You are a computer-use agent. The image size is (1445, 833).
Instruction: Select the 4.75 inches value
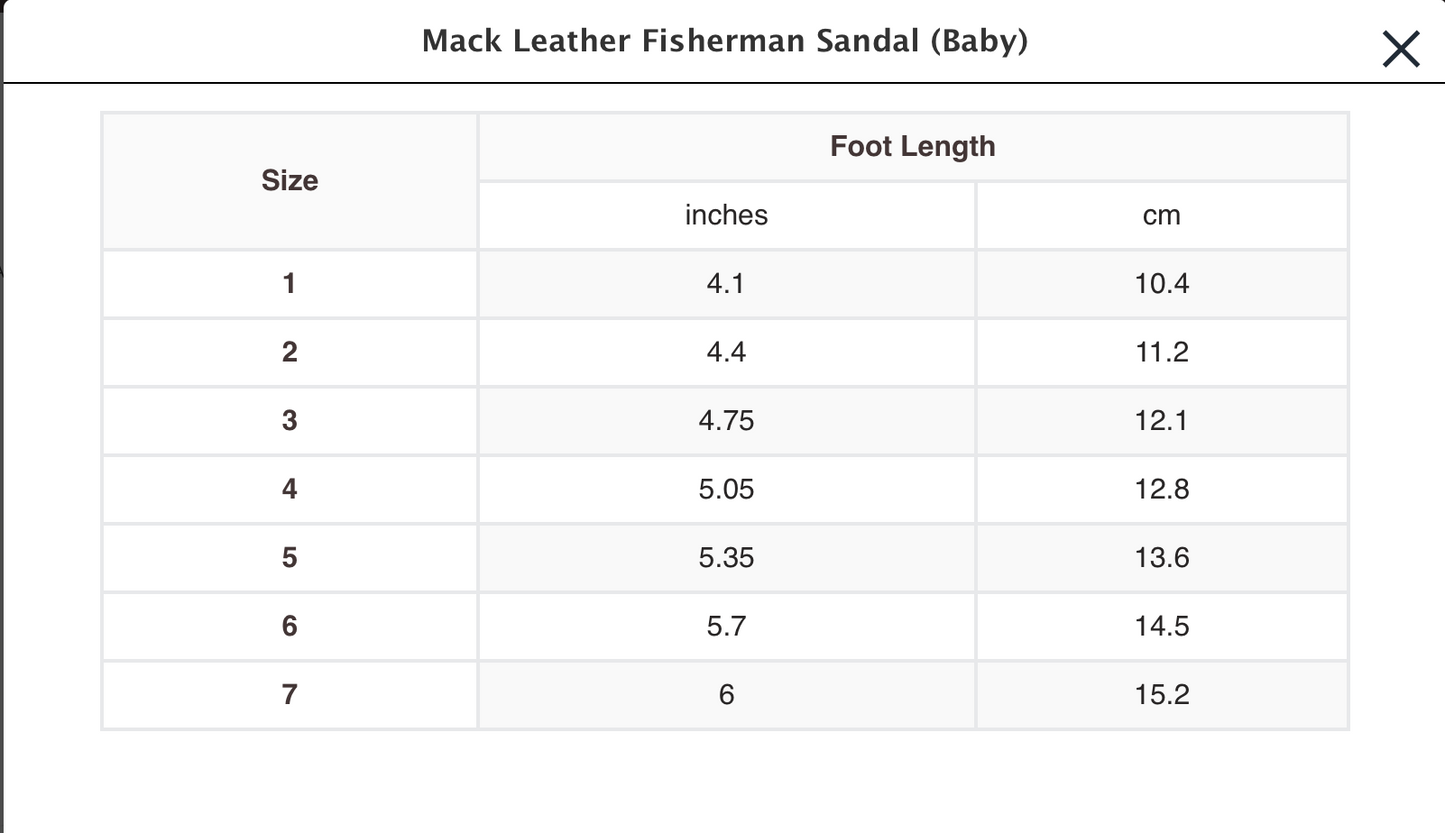pyautogui.click(x=726, y=420)
